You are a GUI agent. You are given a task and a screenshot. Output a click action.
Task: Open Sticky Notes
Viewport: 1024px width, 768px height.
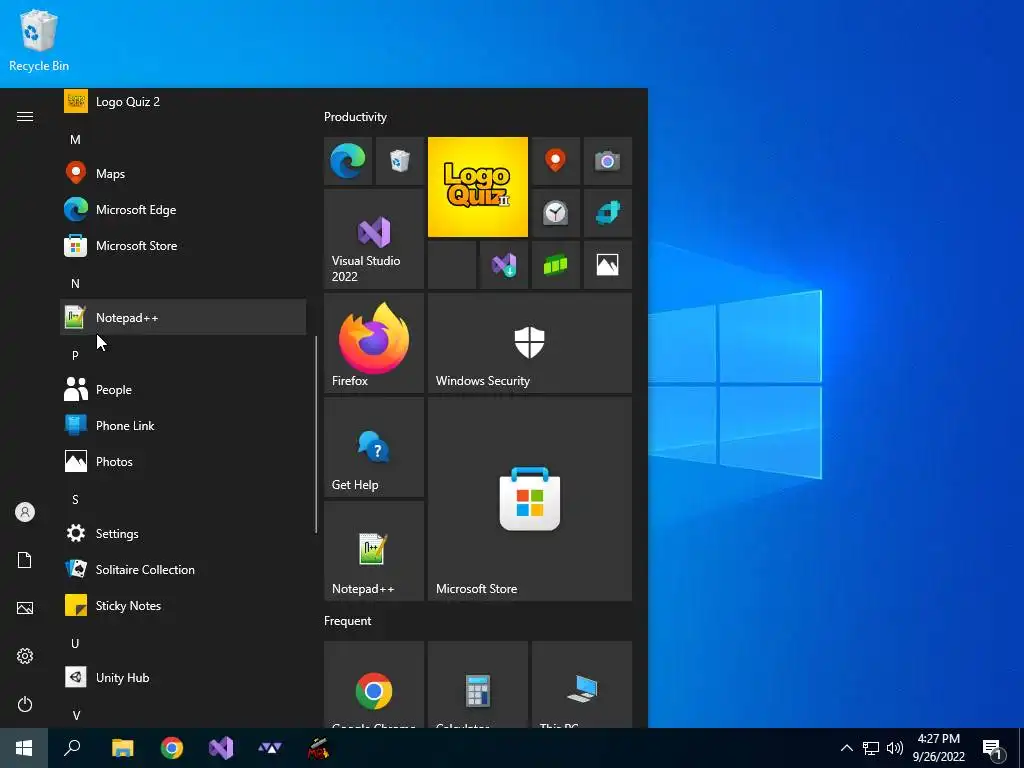[183, 605]
